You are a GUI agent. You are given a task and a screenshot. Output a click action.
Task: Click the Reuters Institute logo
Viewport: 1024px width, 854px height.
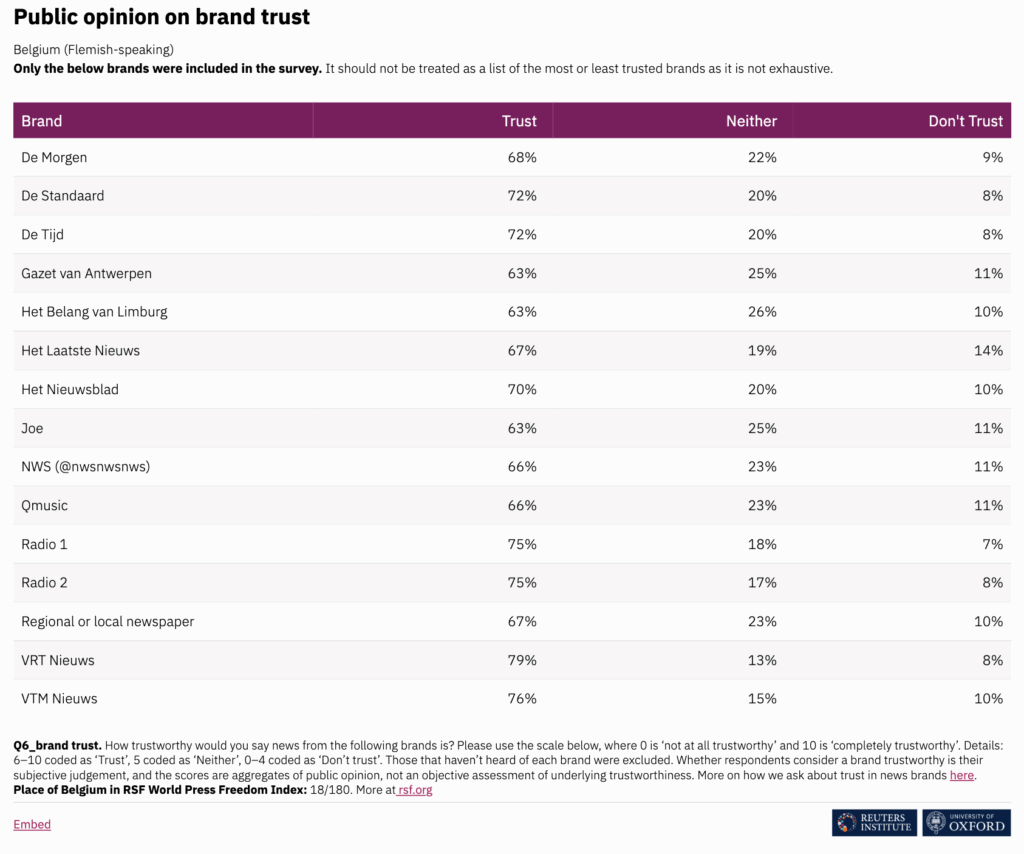point(874,823)
